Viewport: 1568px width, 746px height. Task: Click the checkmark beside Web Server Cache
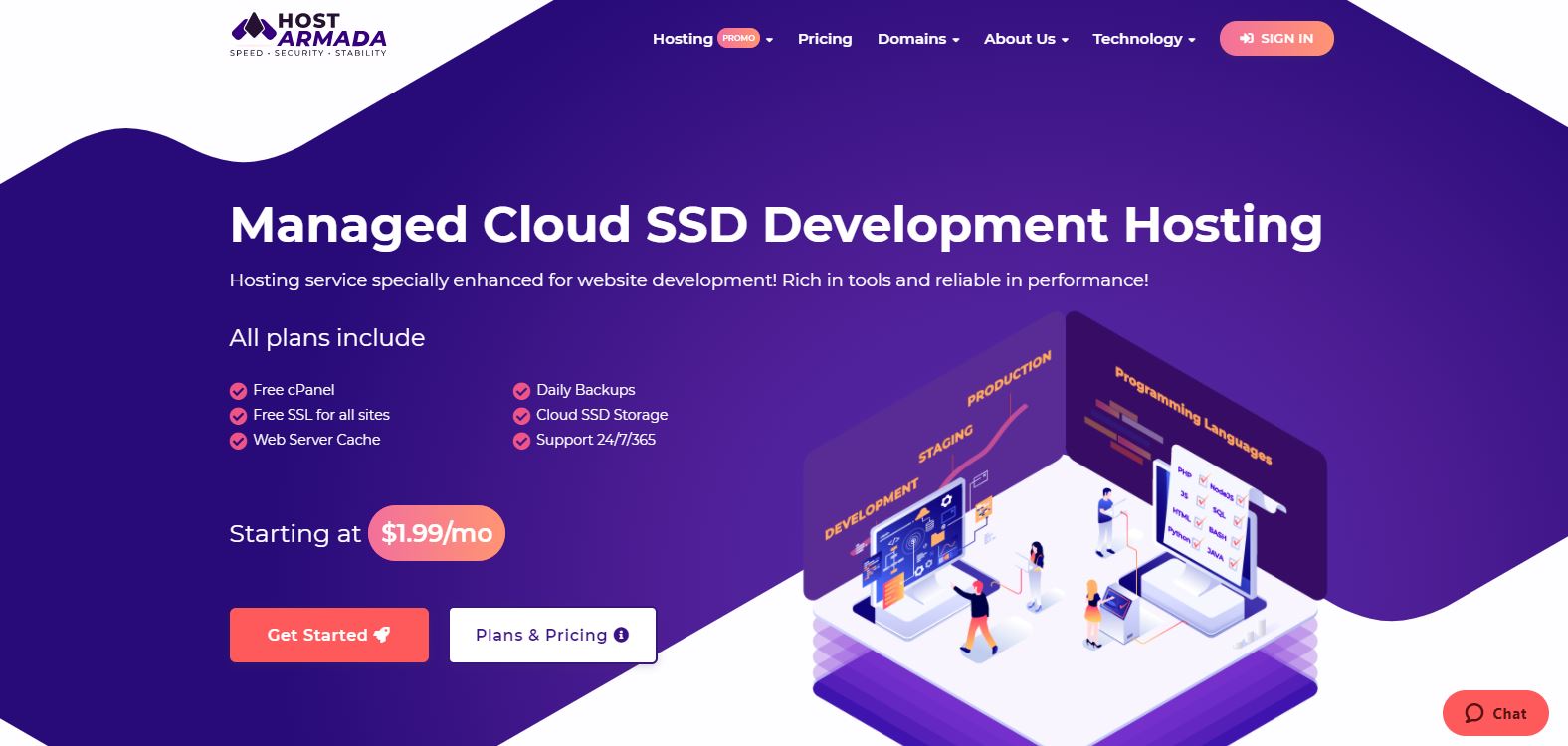[238, 441]
